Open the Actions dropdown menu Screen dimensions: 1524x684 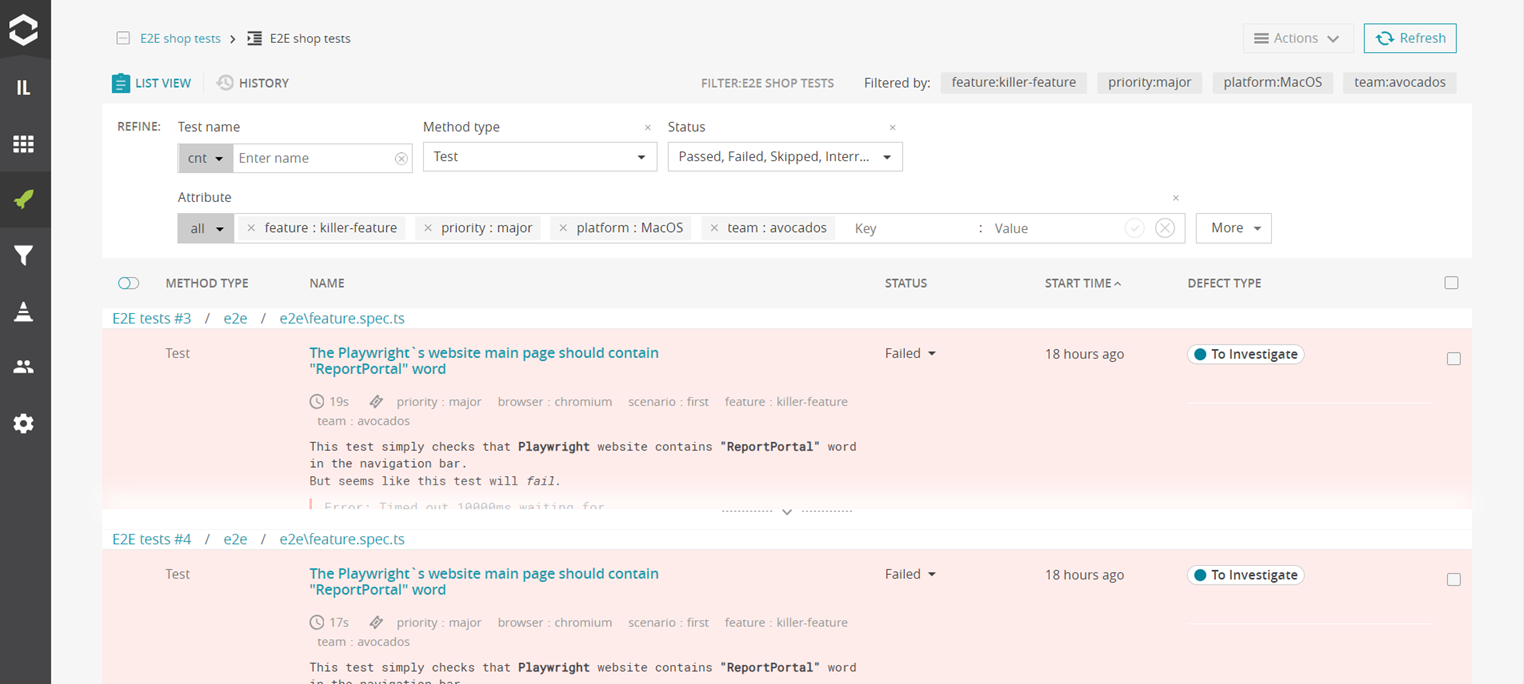(x=1298, y=38)
